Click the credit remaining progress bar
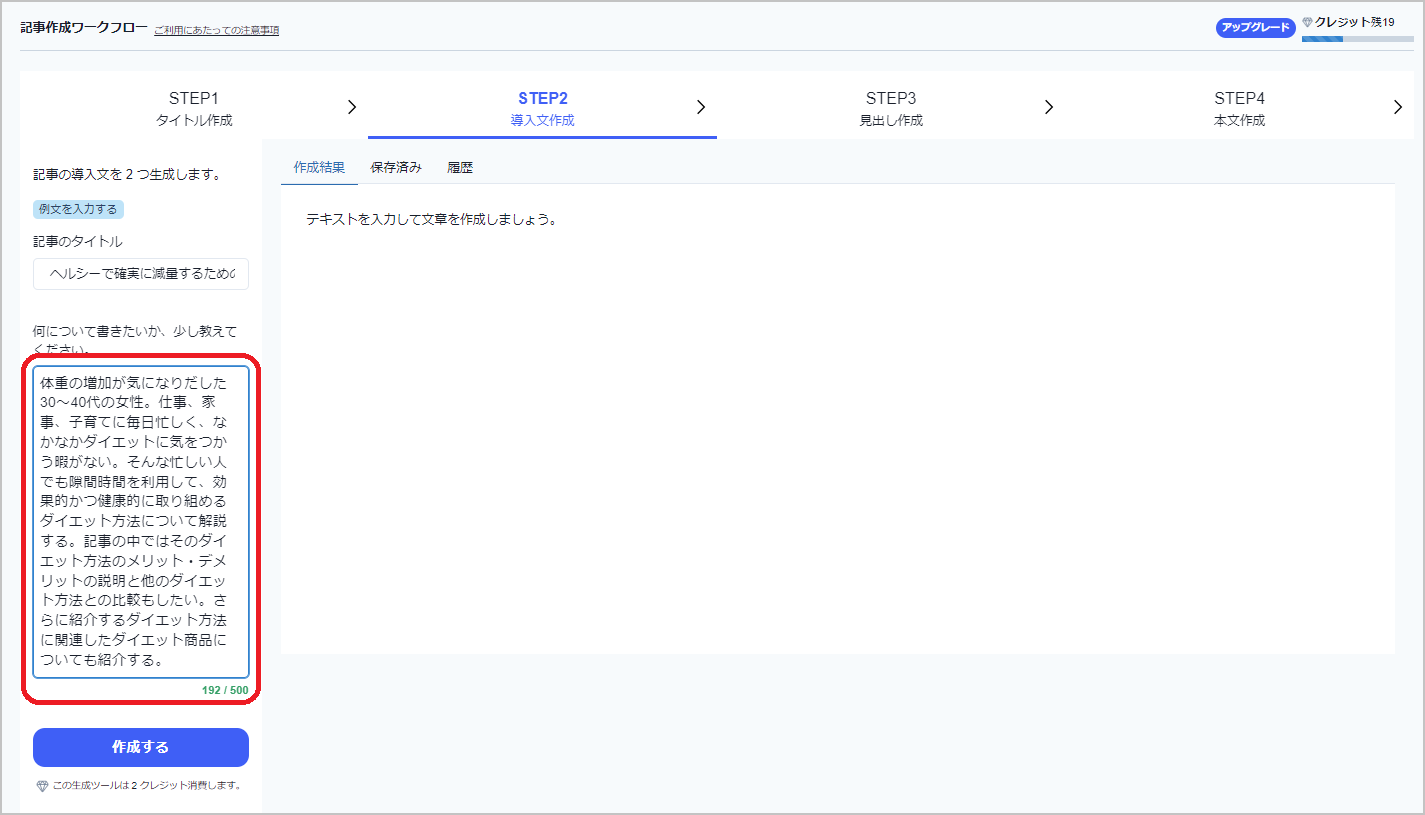This screenshot has height=815, width=1425. (x=1357, y=39)
